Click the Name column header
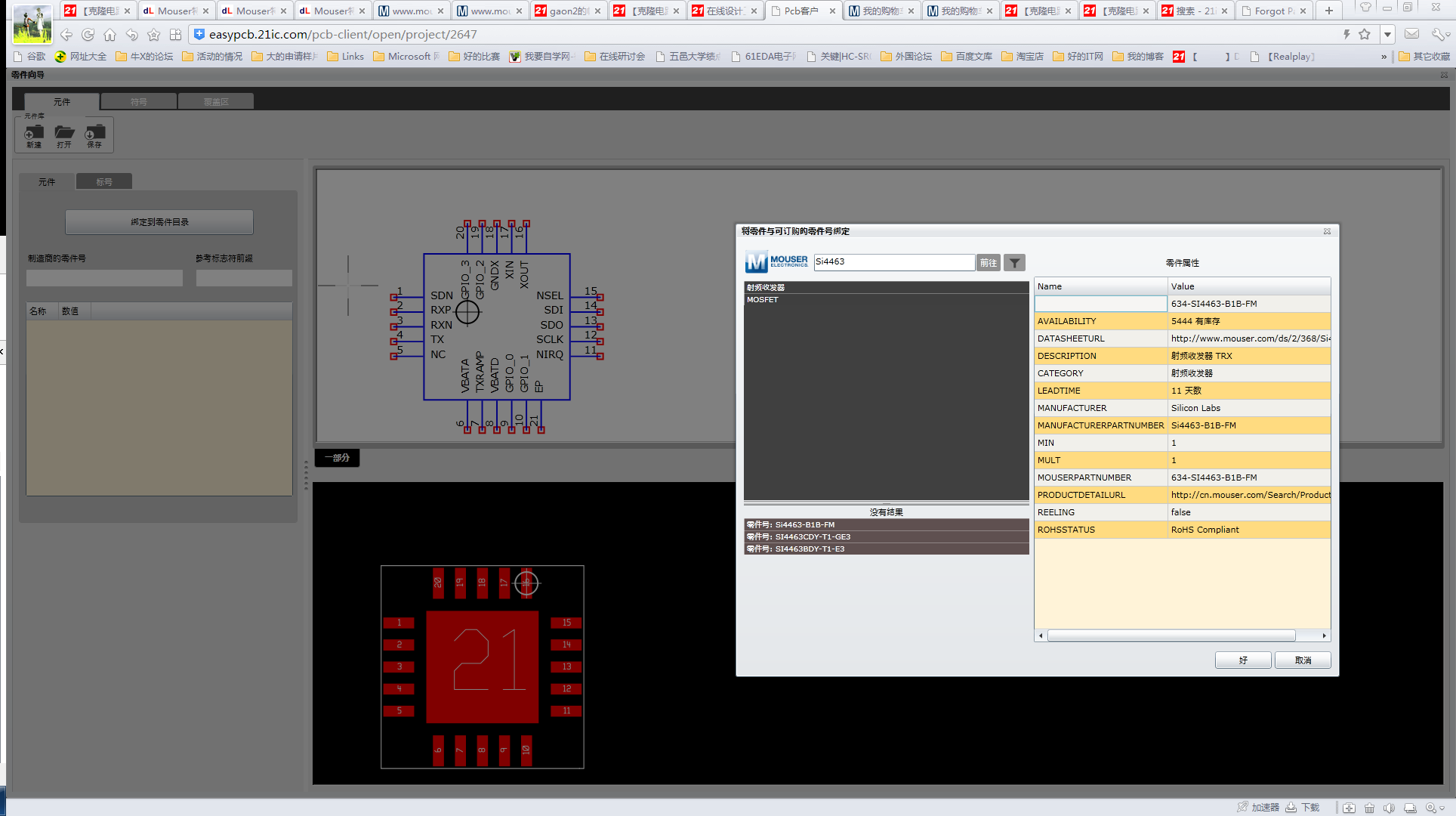The height and width of the screenshot is (816, 1456). pos(1101,286)
